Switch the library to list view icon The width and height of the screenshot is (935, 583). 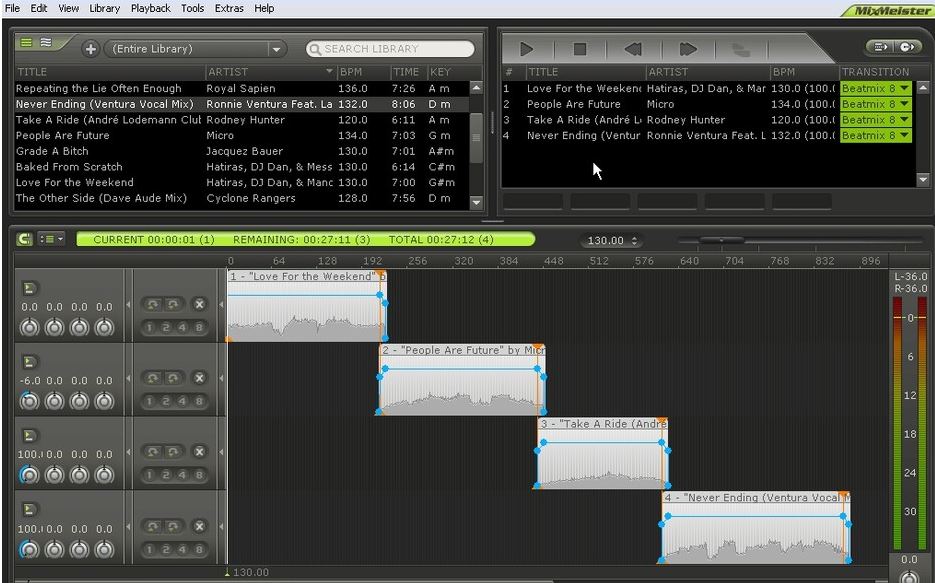pos(26,42)
